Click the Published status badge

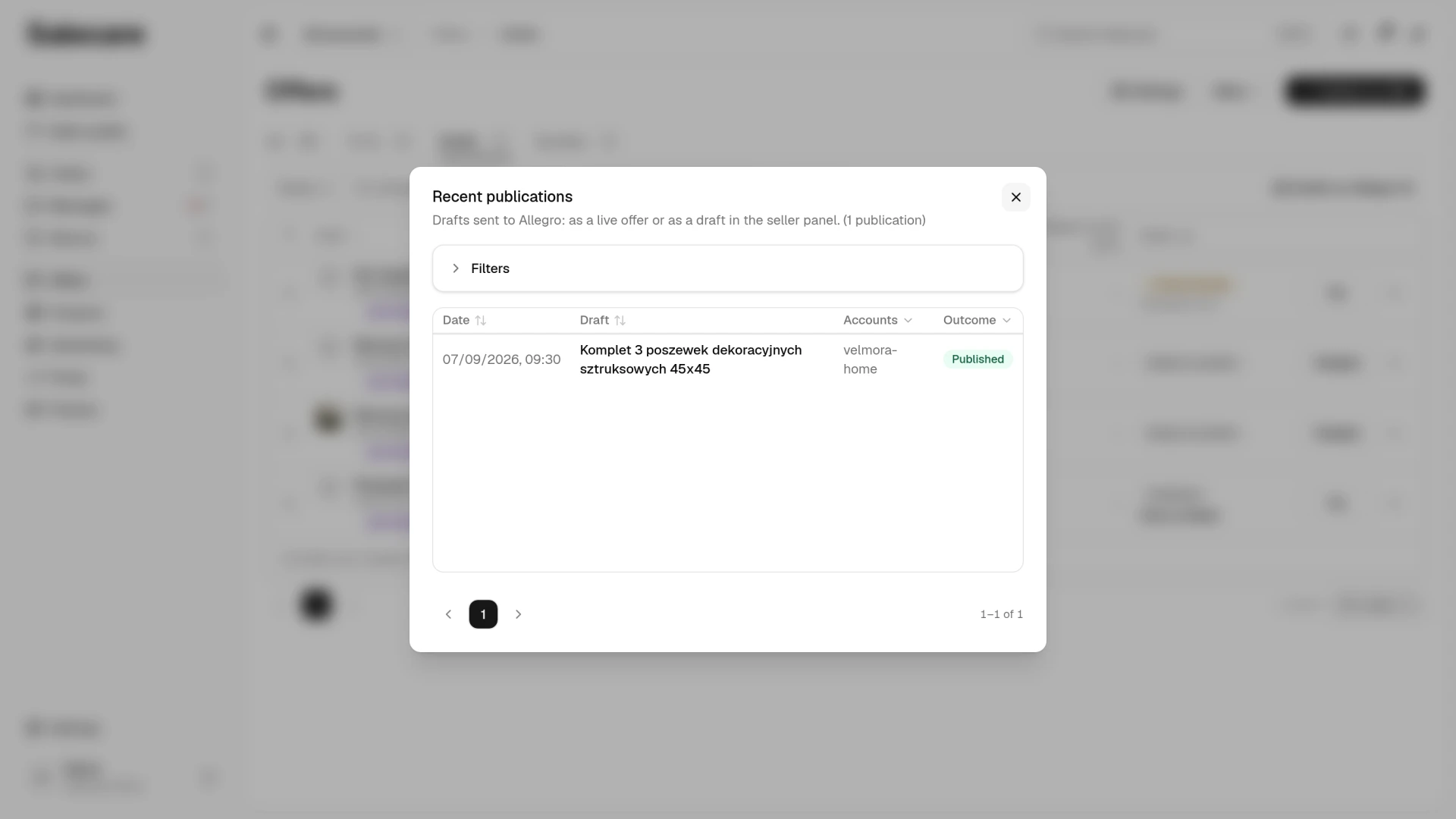pos(977,359)
